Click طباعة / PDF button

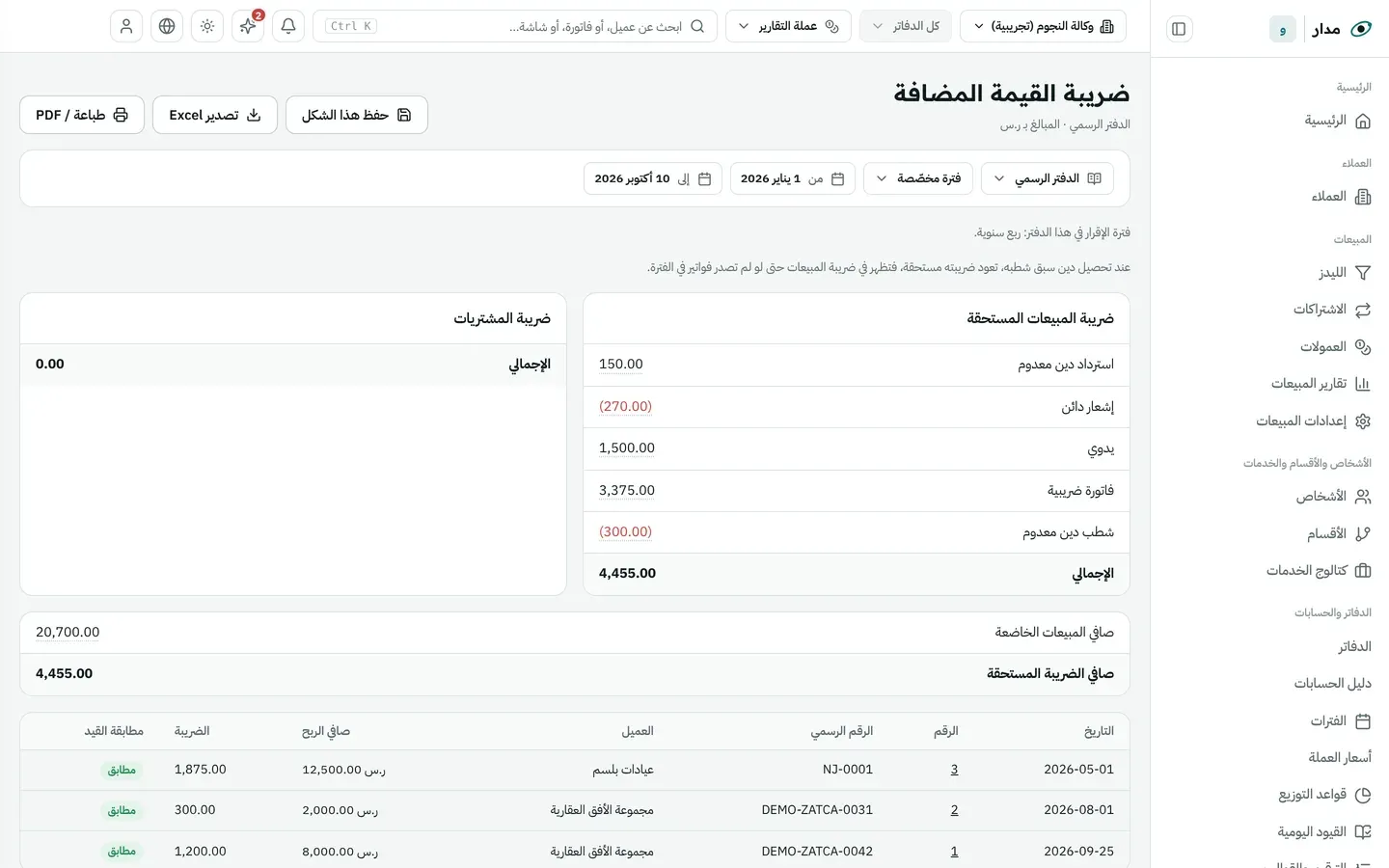tap(82, 115)
